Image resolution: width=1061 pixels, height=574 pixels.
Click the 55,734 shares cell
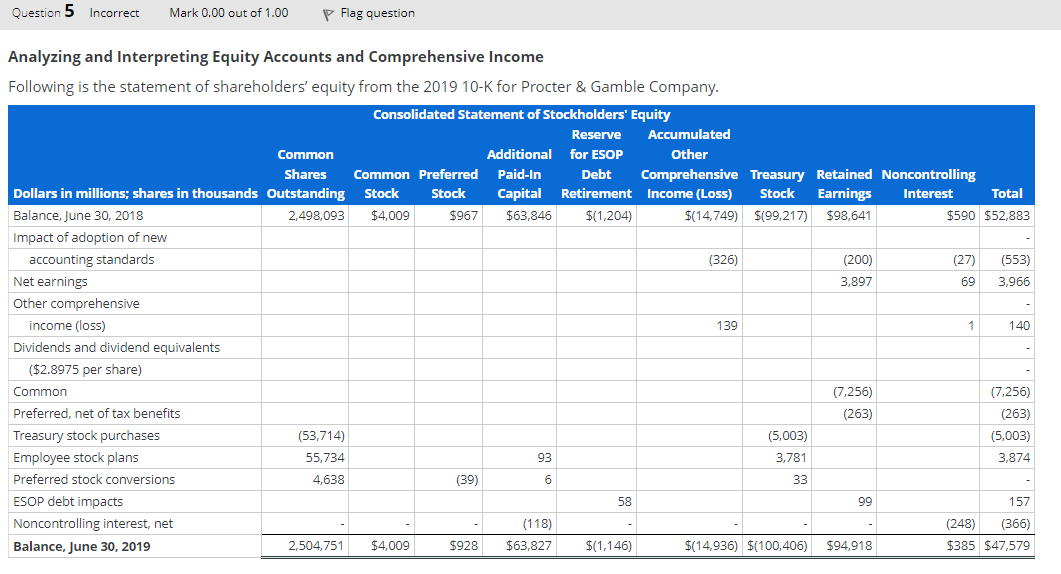tap(305, 458)
